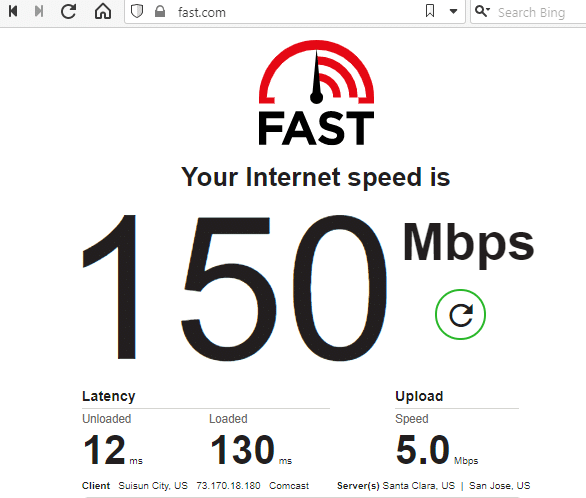This screenshot has height=498, width=586.
Task: Click the padlock site security icon
Action: click(x=160, y=12)
